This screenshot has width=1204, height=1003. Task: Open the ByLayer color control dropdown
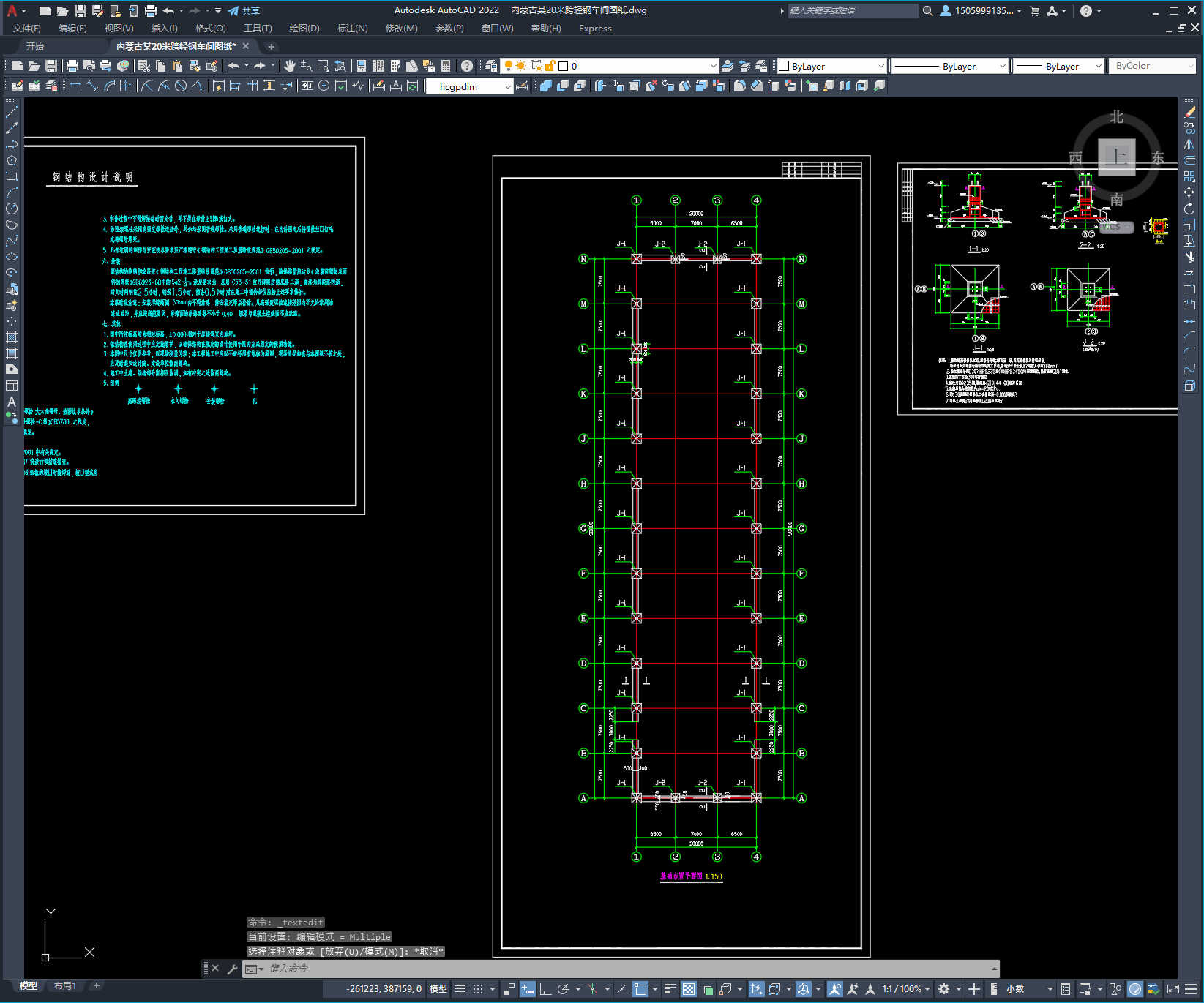click(x=831, y=66)
